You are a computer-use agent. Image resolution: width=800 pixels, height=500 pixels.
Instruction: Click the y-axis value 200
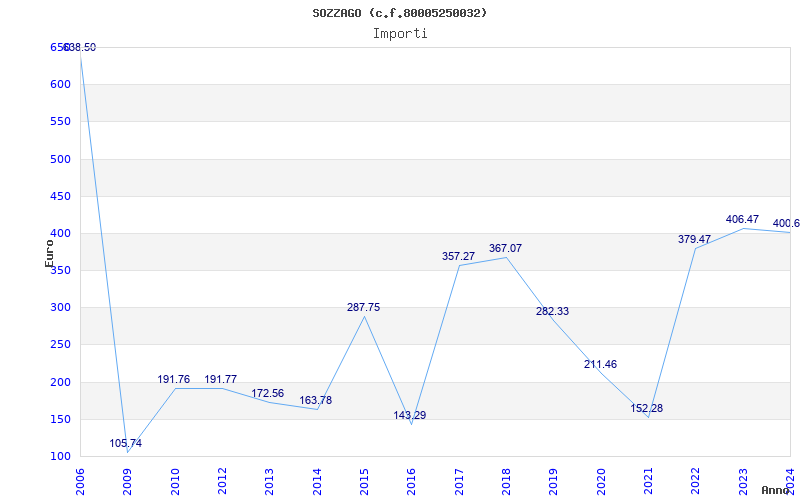tap(60, 382)
